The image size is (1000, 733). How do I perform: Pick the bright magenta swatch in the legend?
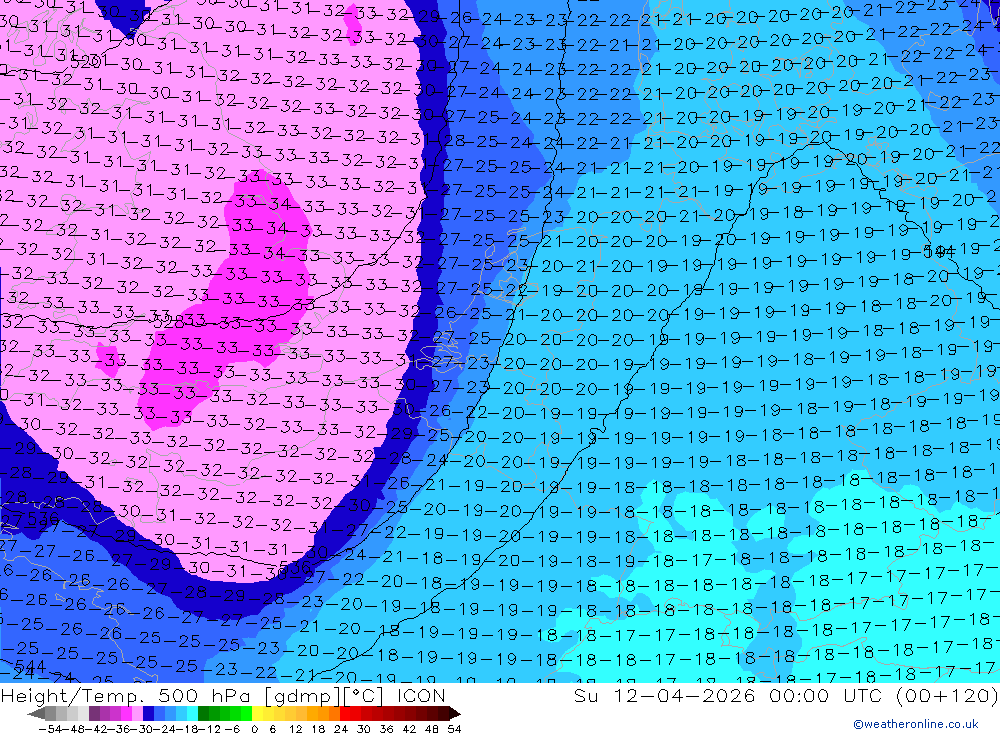pos(126,713)
